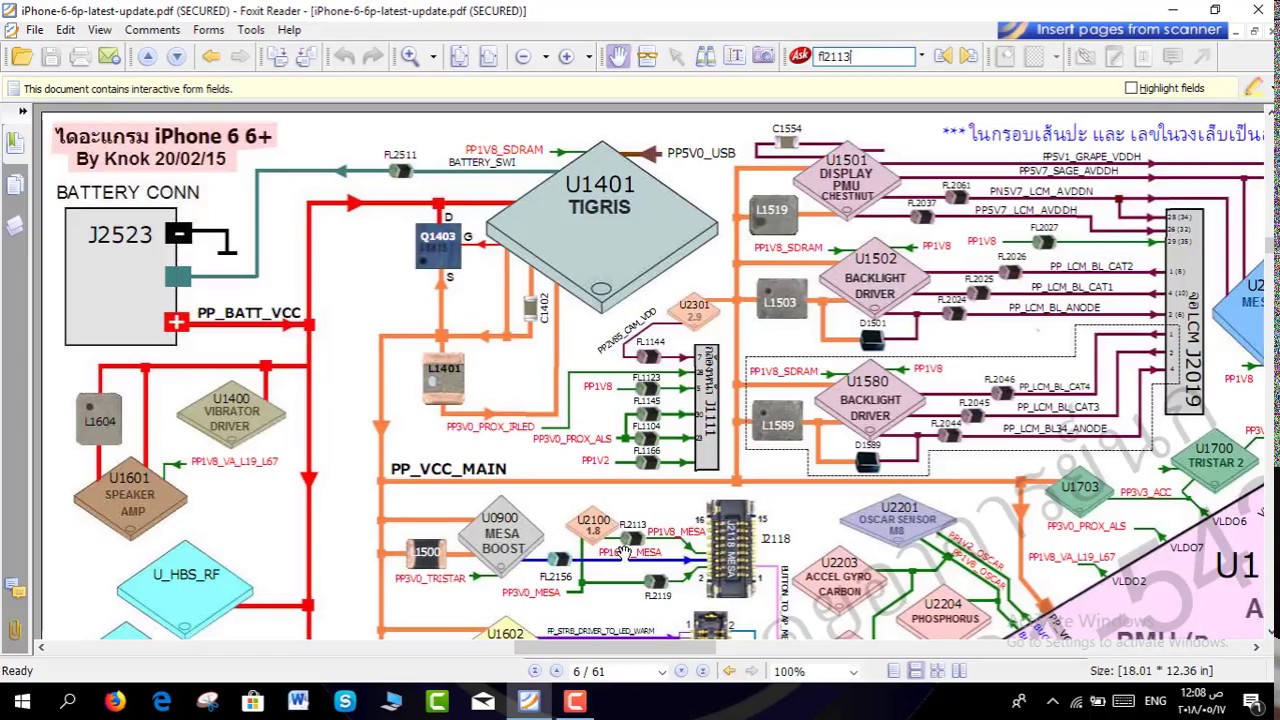Enable the Highlight fields checkbox
This screenshot has height=720, width=1280.
coord(1131,88)
